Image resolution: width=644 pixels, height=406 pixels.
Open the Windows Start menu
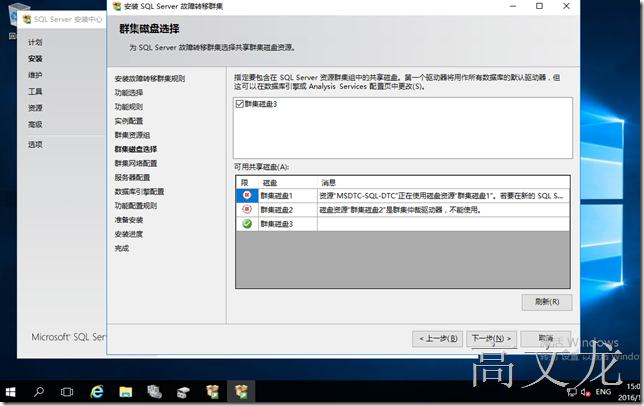[x=11, y=392]
